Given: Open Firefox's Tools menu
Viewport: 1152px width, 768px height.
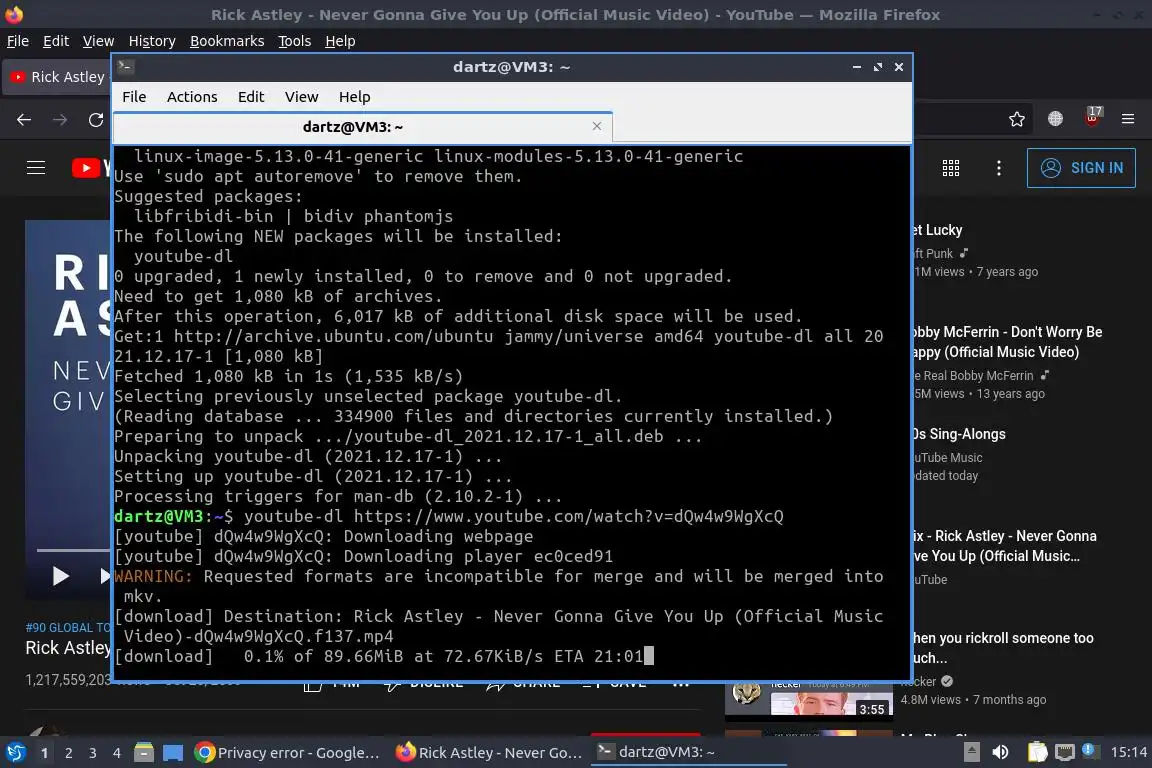Looking at the screenshot, I should [x=295, y=41].
